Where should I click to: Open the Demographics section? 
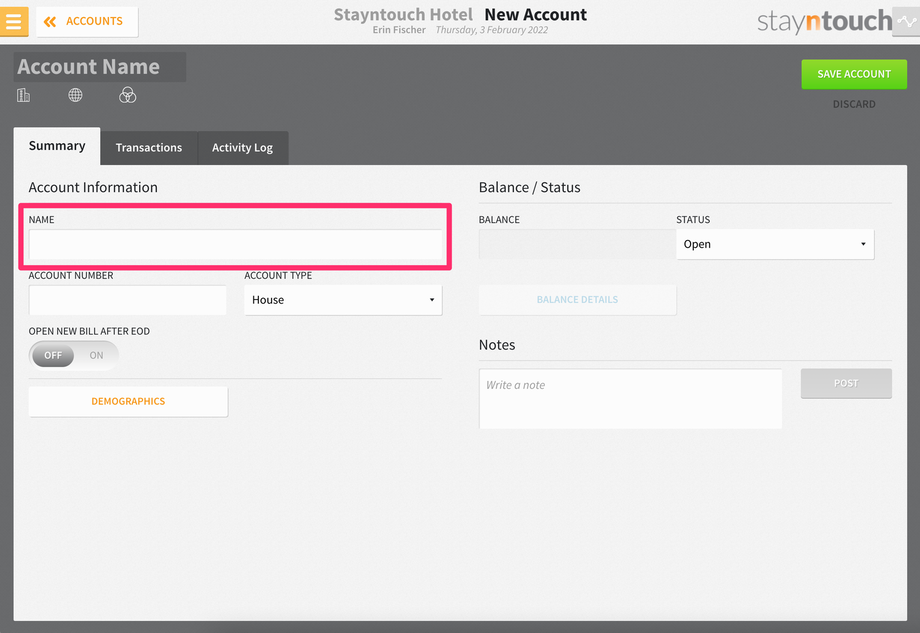128,401
